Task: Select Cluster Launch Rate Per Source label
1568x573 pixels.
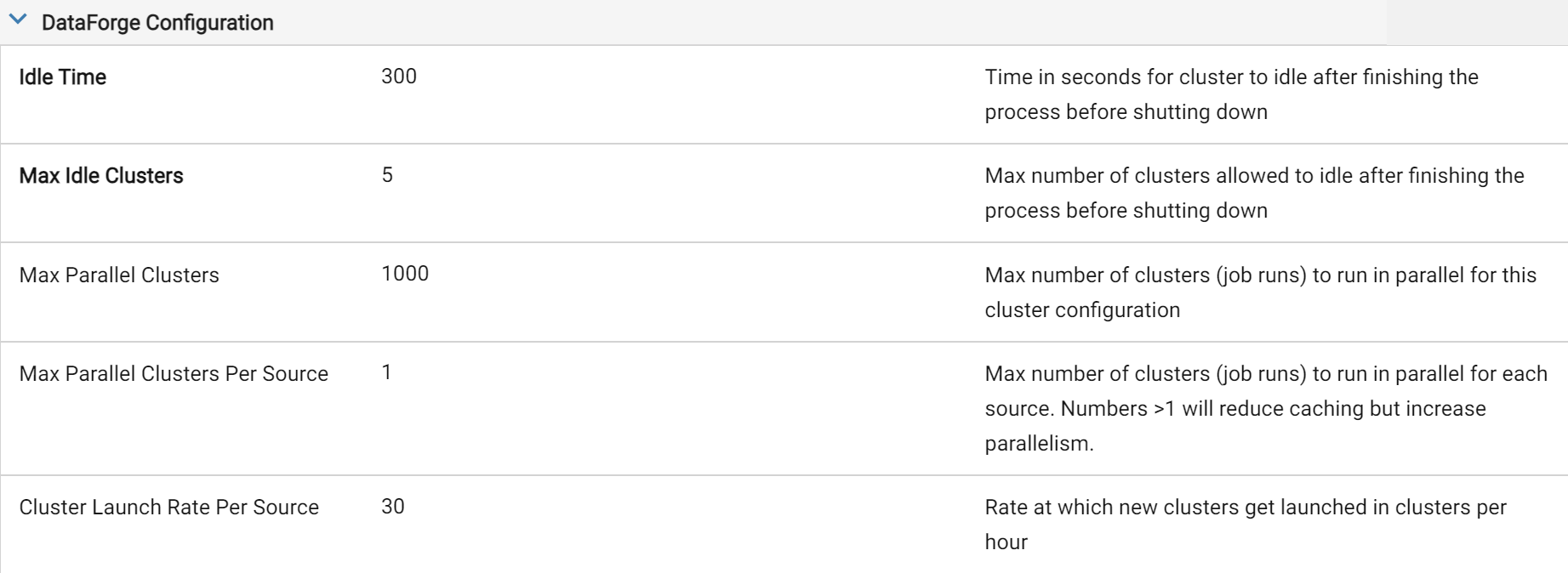Action: [169, 508]
